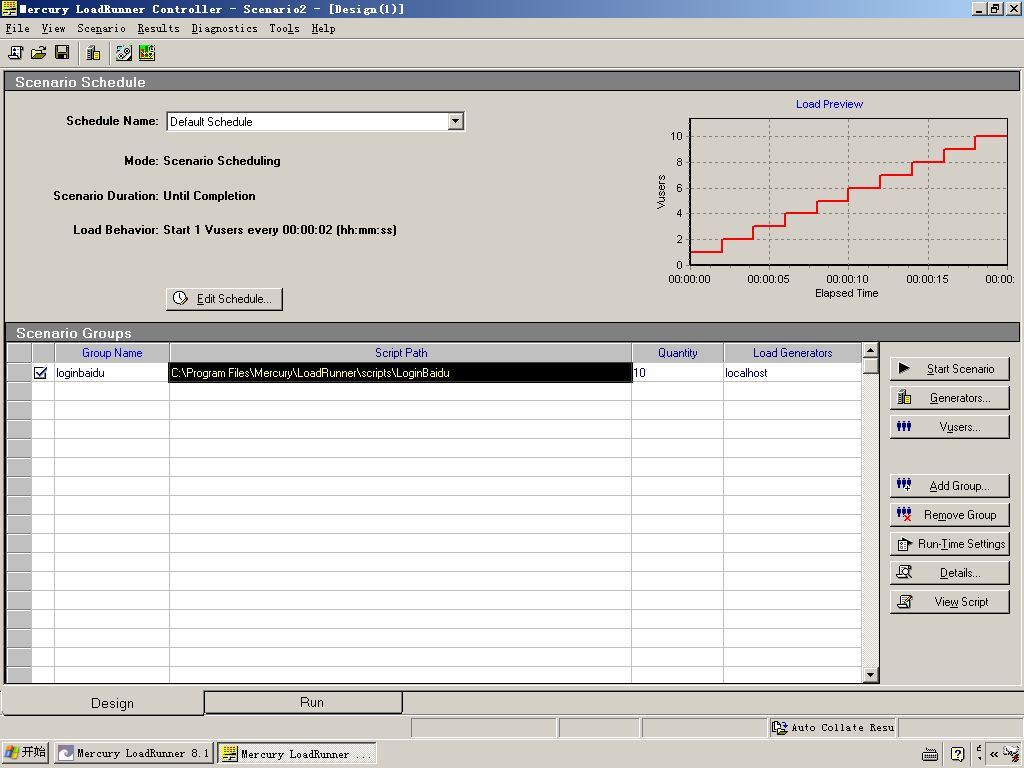Select the LoginBaidu script path cell
Image resolution: width=1024 pixels, height=768 pixels.
point(400,373)
